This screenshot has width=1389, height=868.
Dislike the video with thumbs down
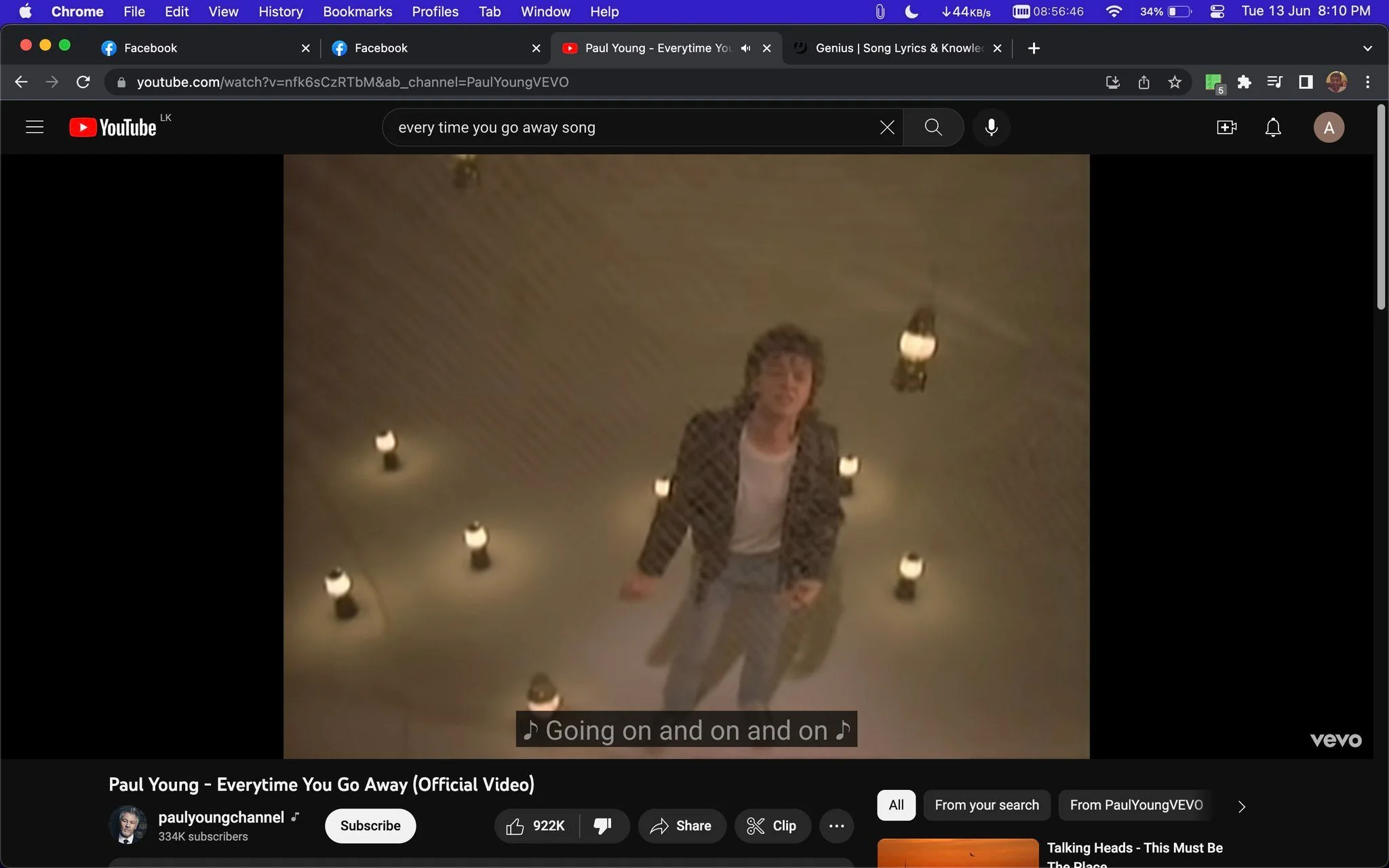tap(603, 826)
